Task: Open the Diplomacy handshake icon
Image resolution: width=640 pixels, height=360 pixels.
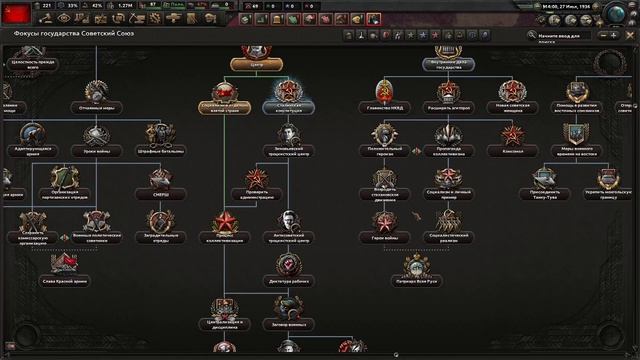Action: pos(100,18)
